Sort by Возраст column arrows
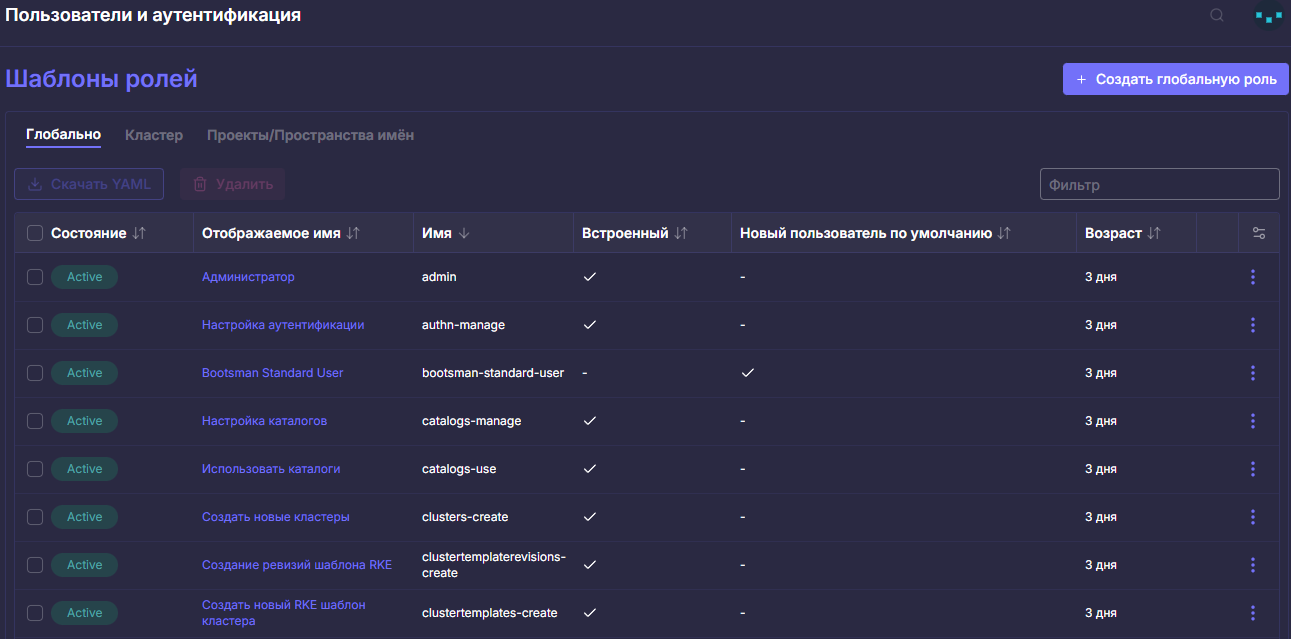 click(x=1154, y=233)
